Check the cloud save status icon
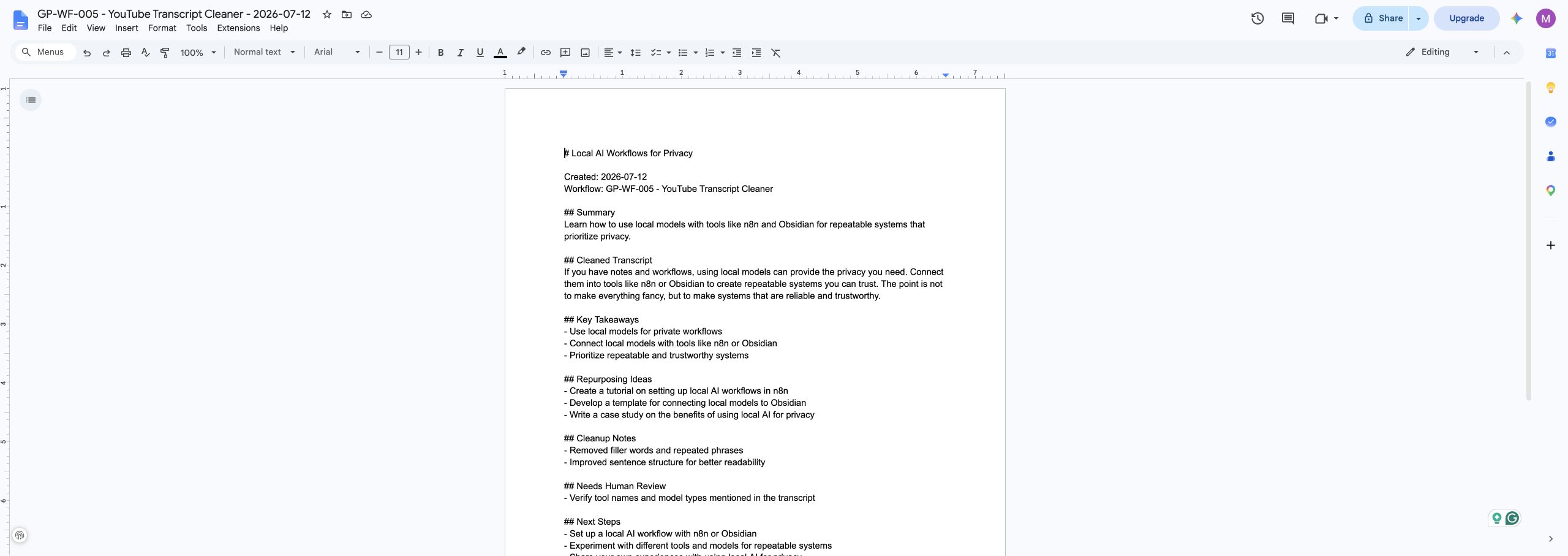 (366, 14)
